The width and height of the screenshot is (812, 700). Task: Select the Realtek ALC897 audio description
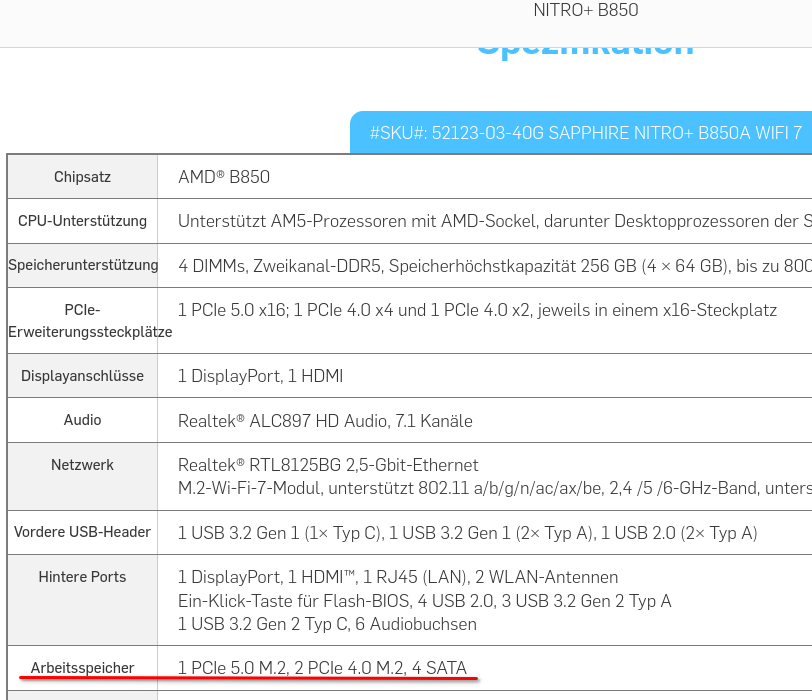pos(324,421)
